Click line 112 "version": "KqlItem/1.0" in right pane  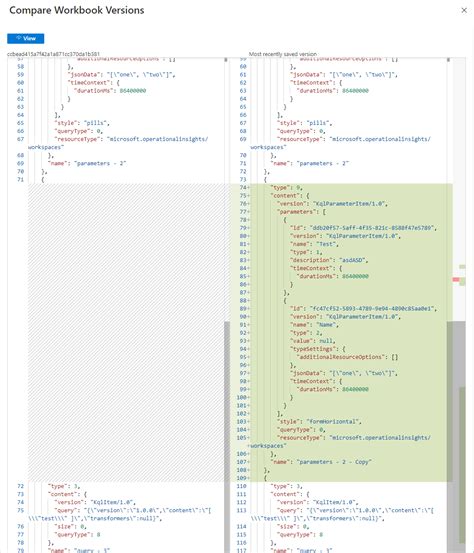[x=317, y=502]
